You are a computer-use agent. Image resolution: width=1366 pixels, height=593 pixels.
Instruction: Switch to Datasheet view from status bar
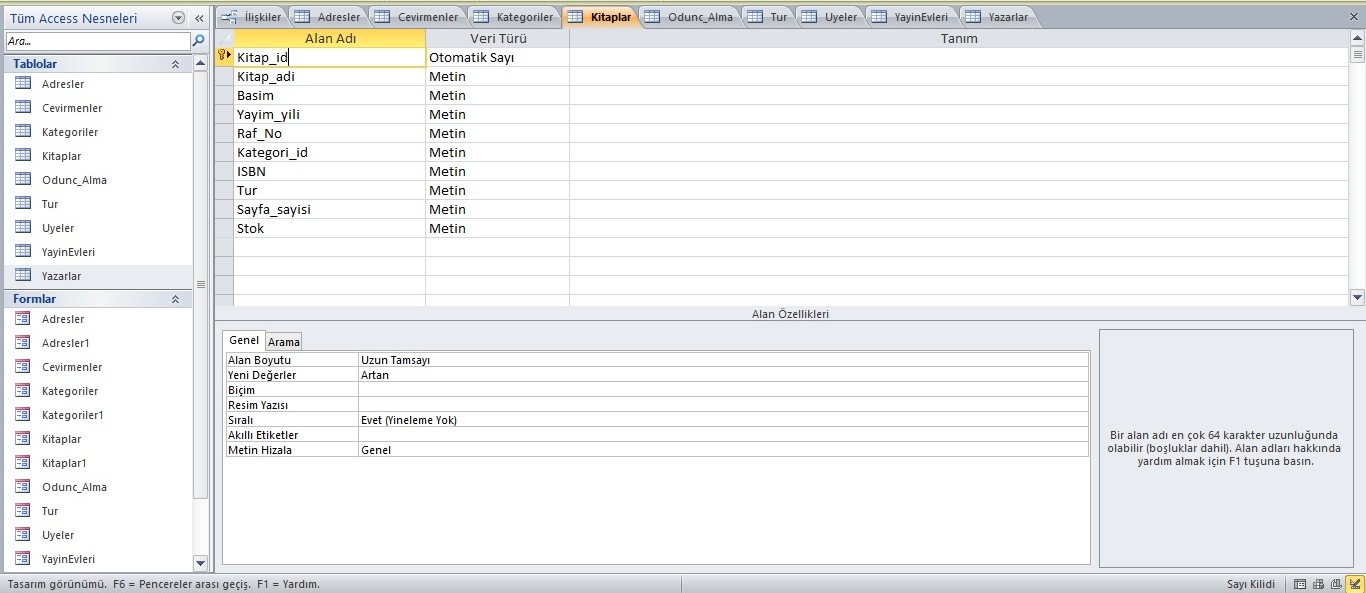click(x=1300, y=584)
